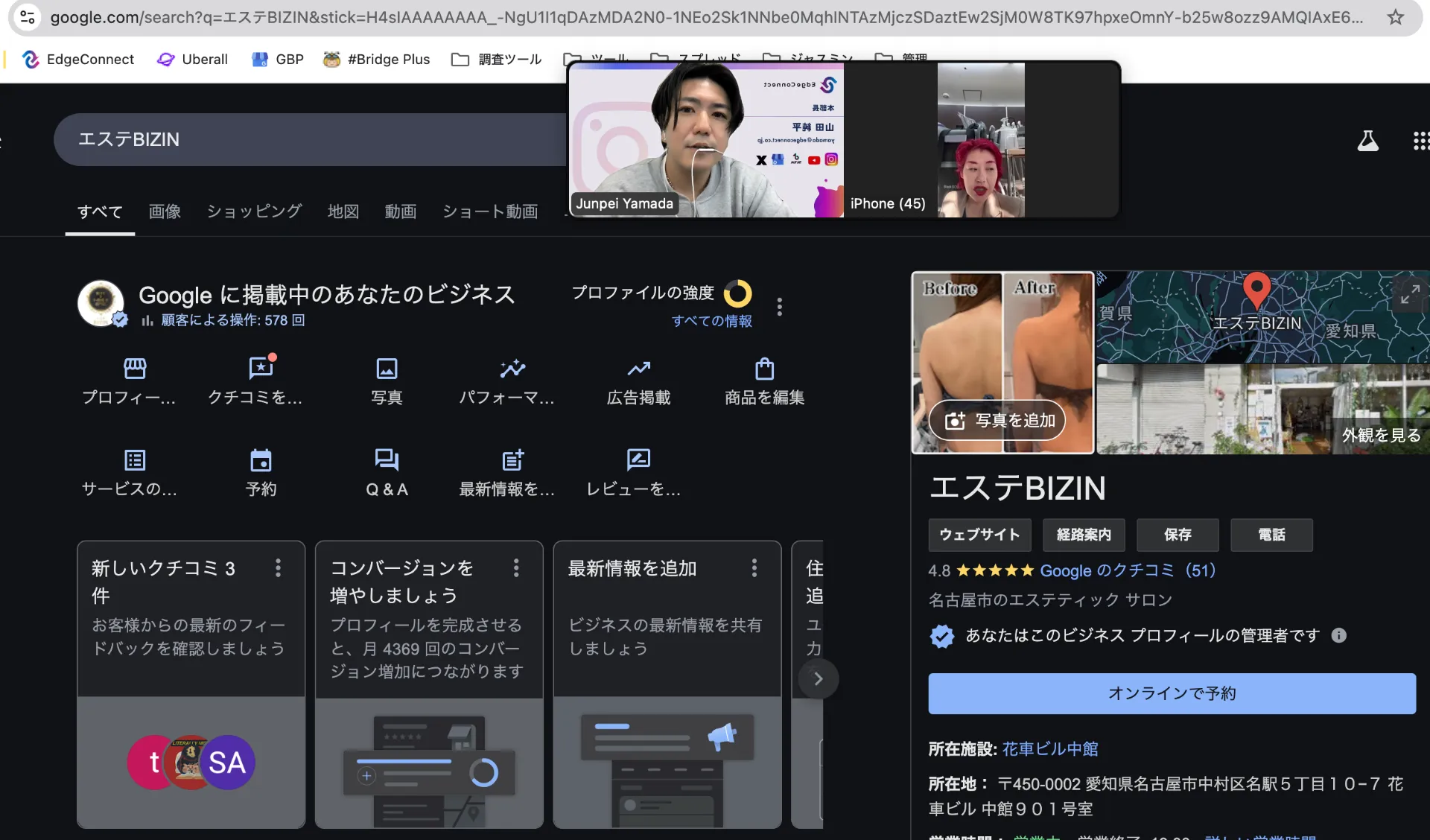
Task: Click the add update post icon
Action: coord(512,460)
